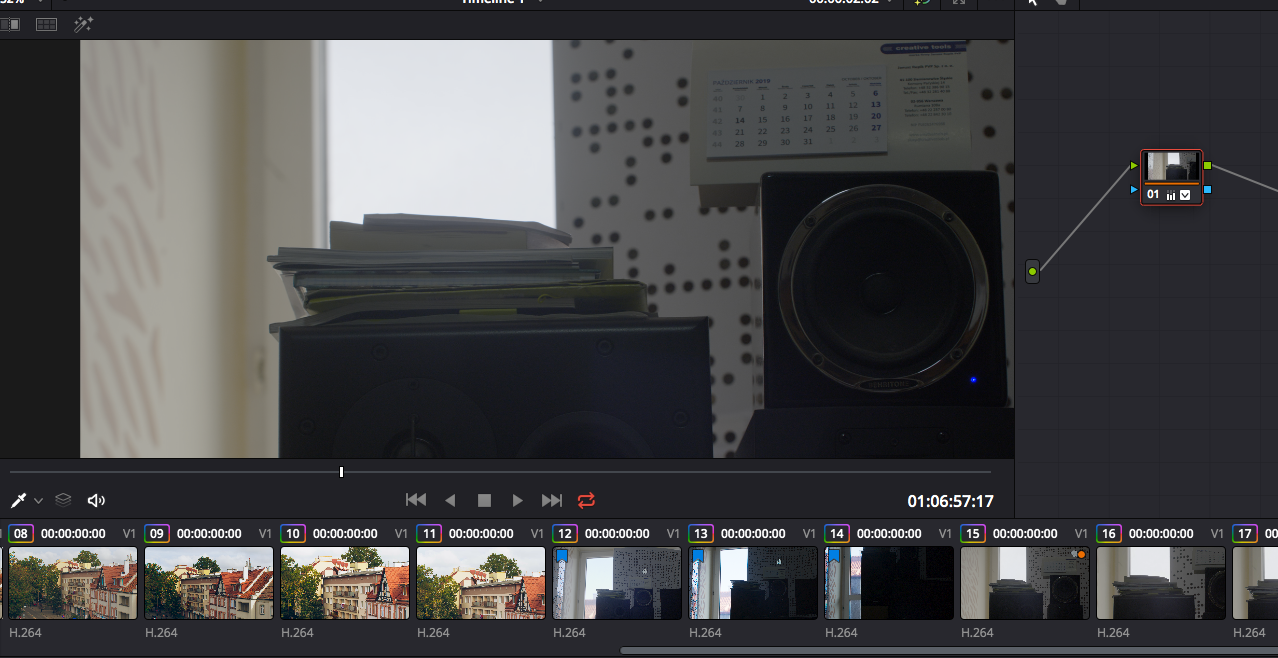Click the magic wand highlight icon

coord(84,24)
